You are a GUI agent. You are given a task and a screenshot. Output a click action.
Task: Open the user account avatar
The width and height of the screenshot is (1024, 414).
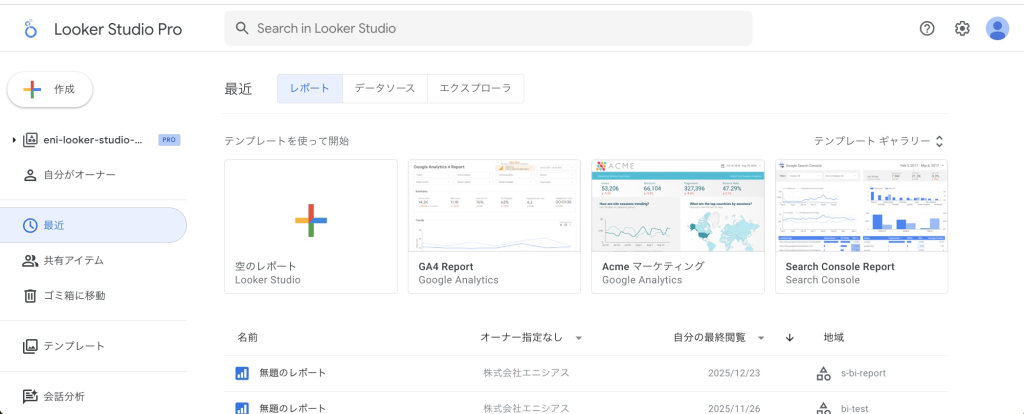click(x=997, y=29)
